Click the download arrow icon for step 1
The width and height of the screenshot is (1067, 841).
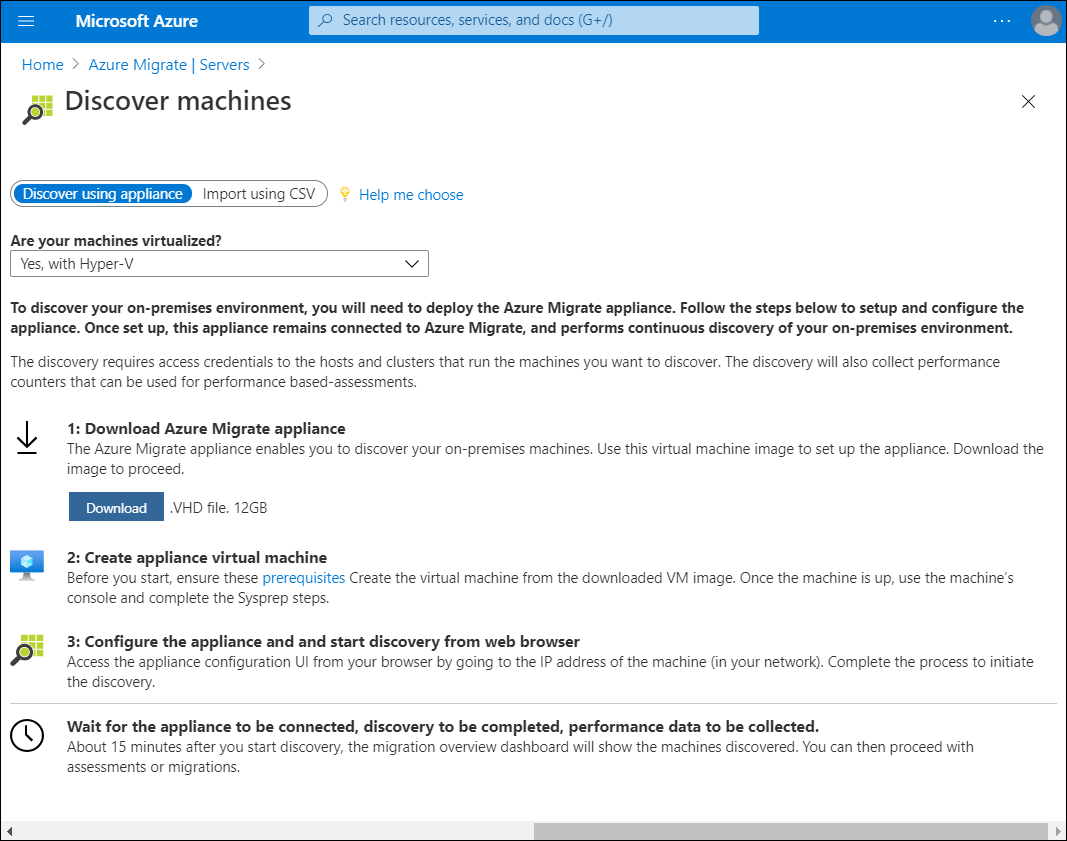[x=27, y=438]
